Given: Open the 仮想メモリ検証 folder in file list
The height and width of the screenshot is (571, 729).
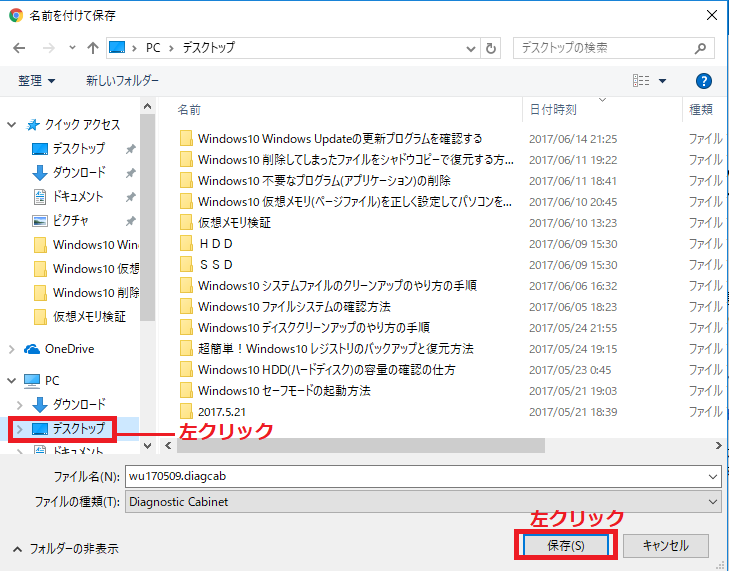Looking at the screenshot, I should [x=233, y=222].
